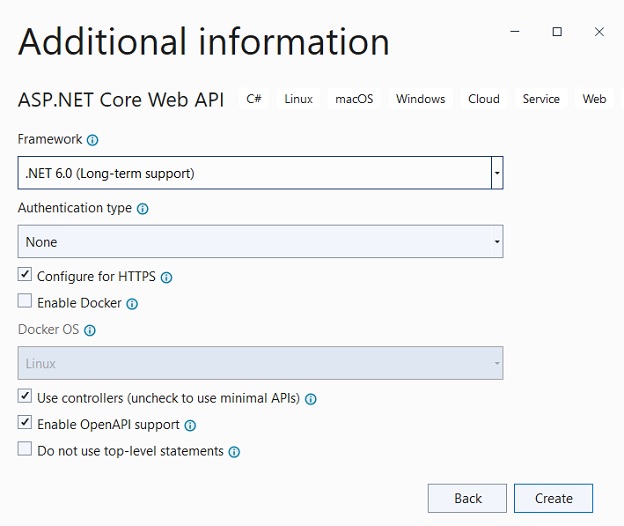624x526 pixels.
Task: Check Do not use top-level statements
Action: [x=25, y=451]
